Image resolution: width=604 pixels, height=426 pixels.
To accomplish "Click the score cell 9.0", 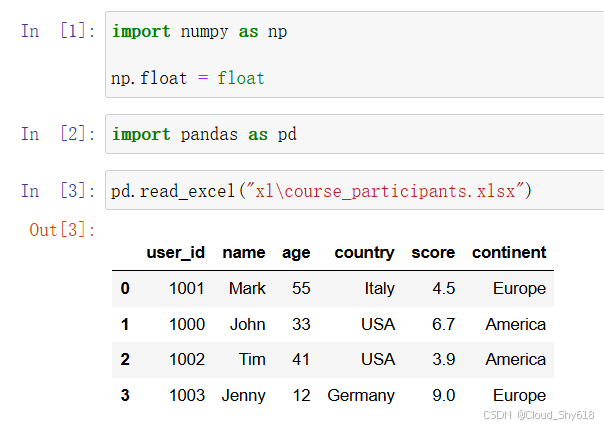I will tap(444, 396).
